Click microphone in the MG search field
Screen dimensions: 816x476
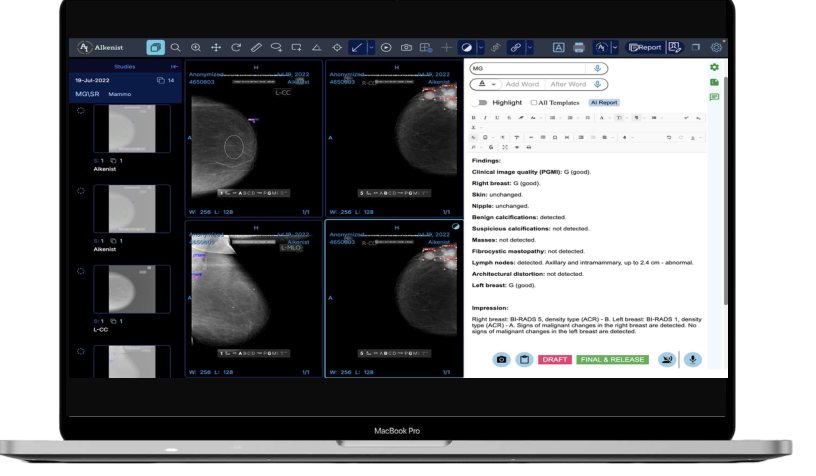pos(597,68)
